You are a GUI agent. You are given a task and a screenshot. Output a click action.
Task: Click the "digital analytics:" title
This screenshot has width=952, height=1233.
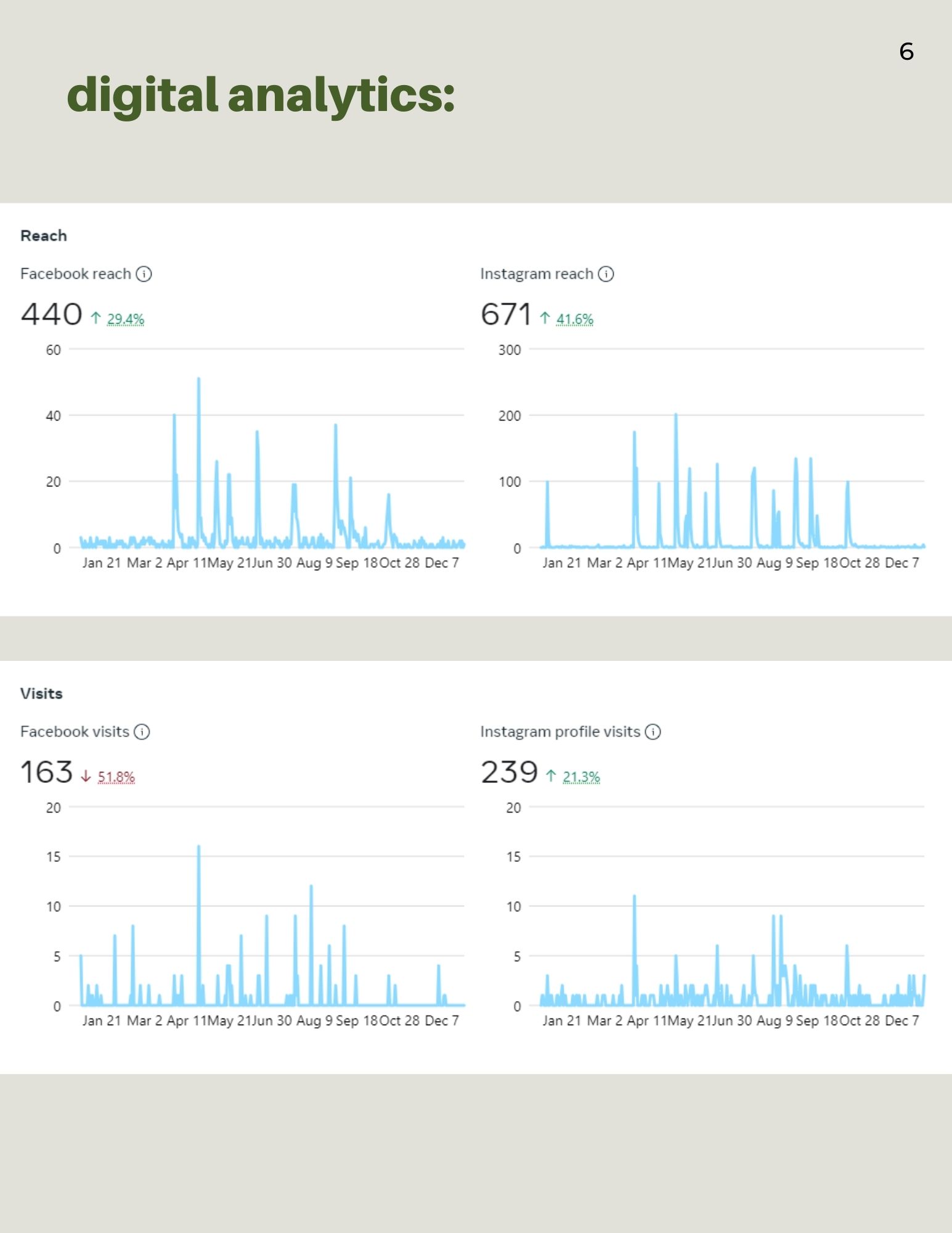(x=261, y=96)
